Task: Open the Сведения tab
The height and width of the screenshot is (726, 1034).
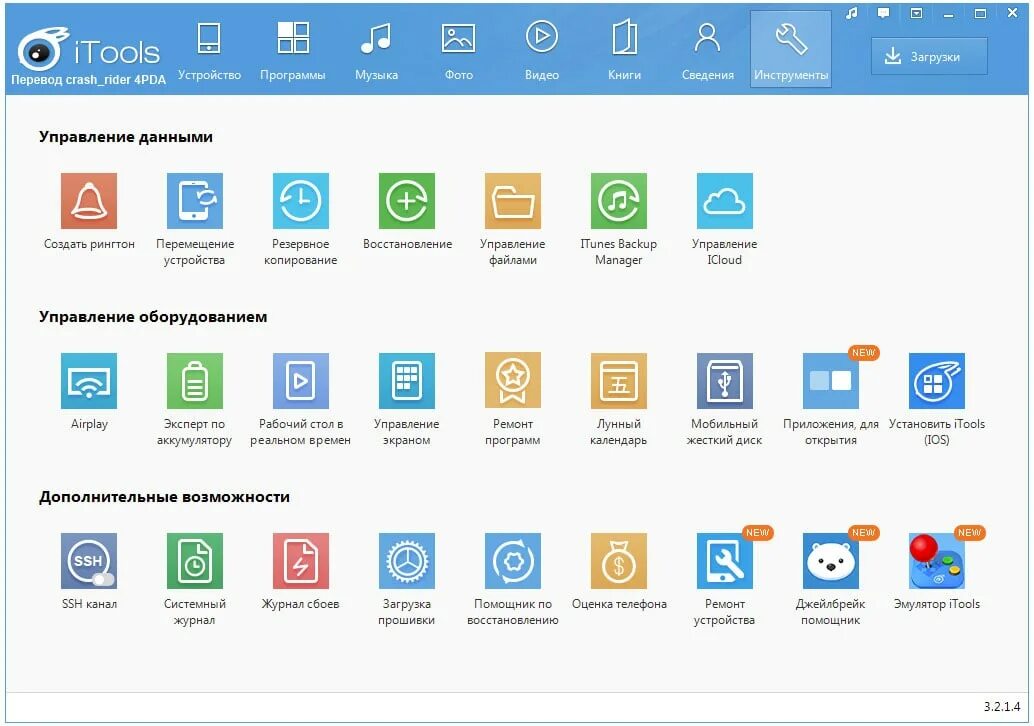Action: (708, 50)
